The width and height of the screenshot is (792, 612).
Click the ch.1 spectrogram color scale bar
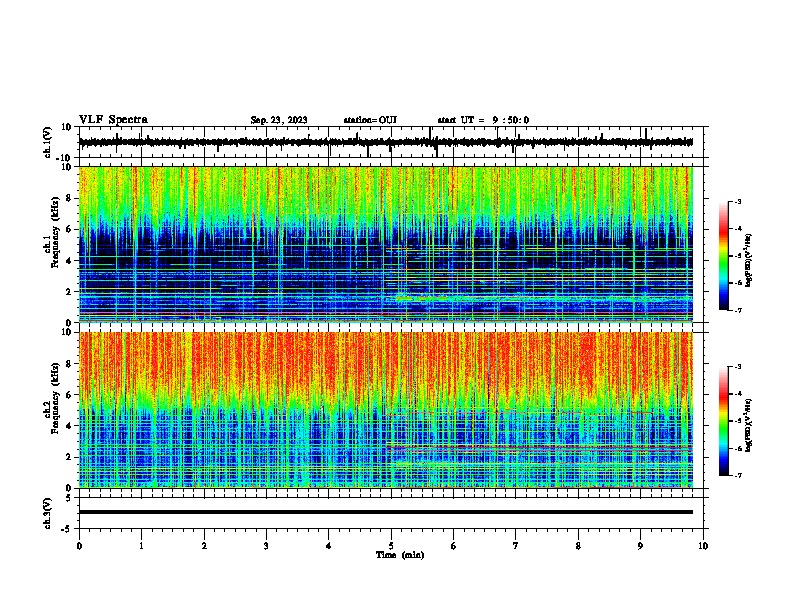tap(723, 256)
